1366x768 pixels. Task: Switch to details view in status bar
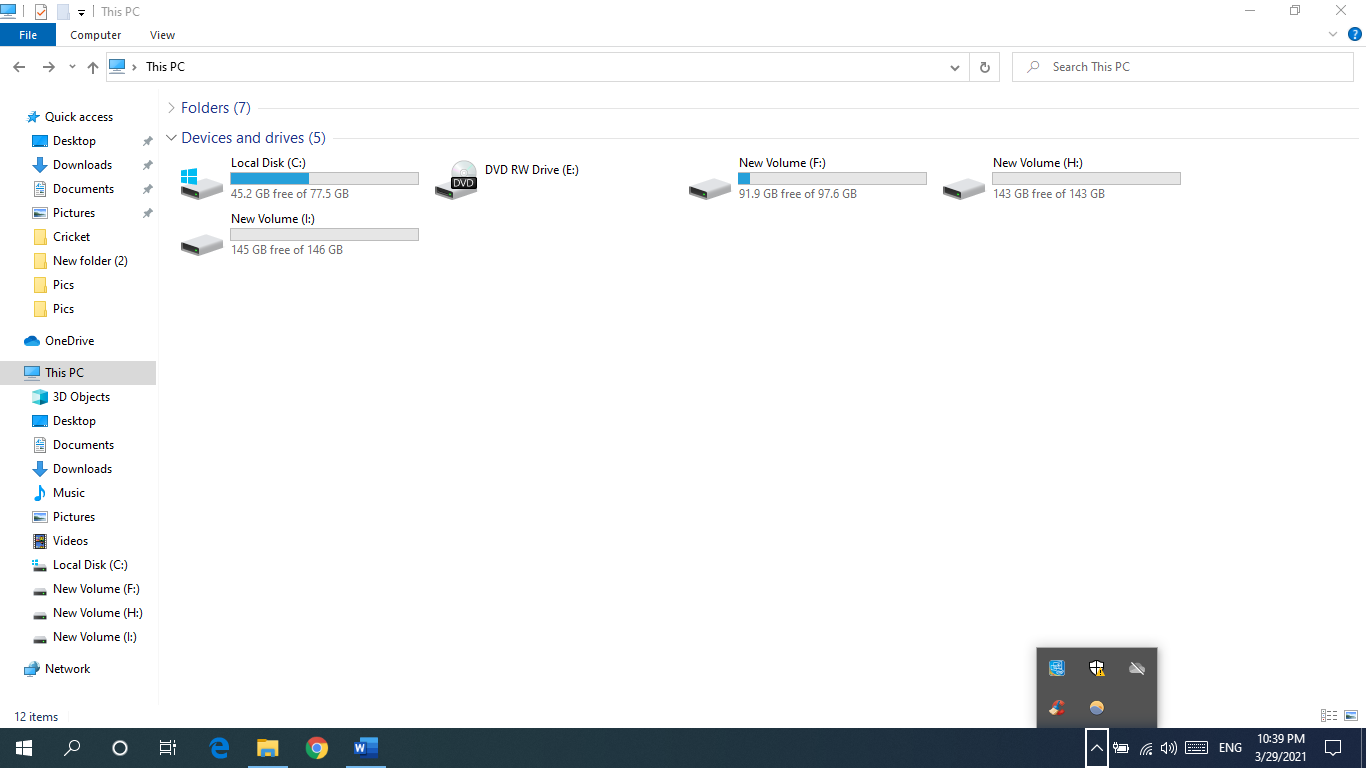(x=1329, y=716)
